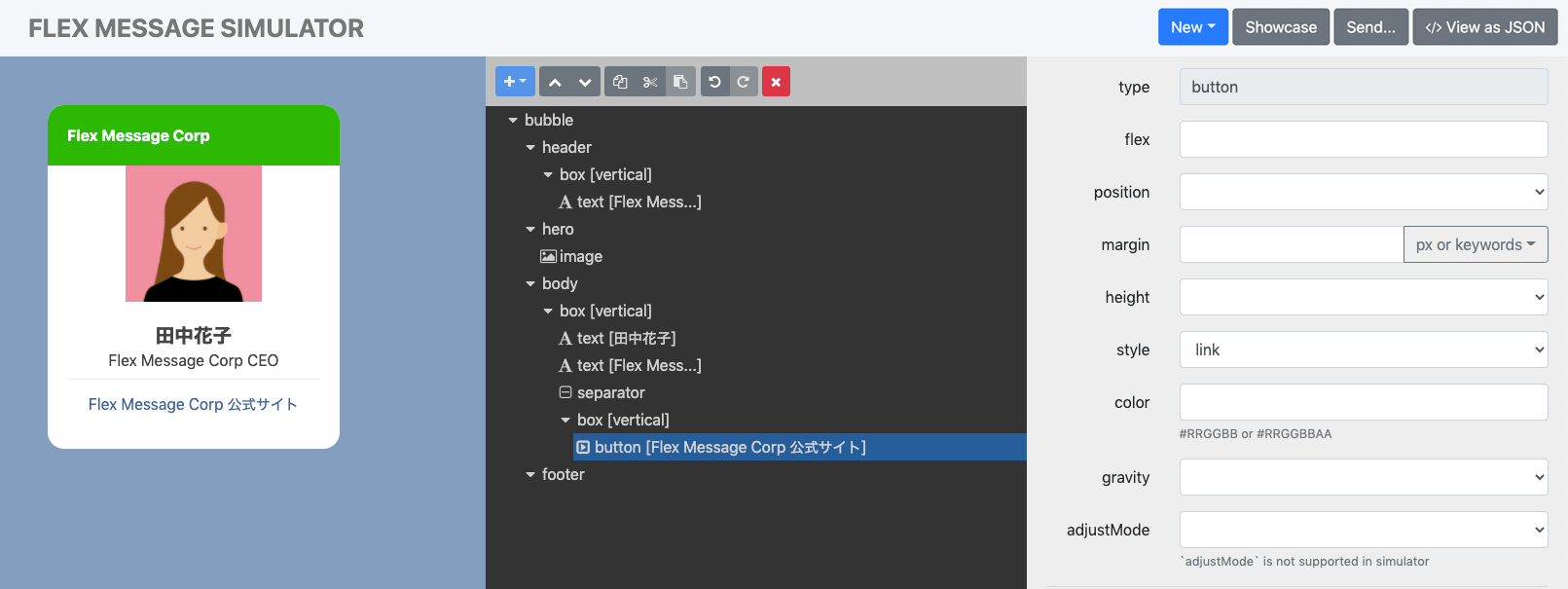Click the cut scissors icon
This screenshot has height=589, width=1568.
pos(650,82)
